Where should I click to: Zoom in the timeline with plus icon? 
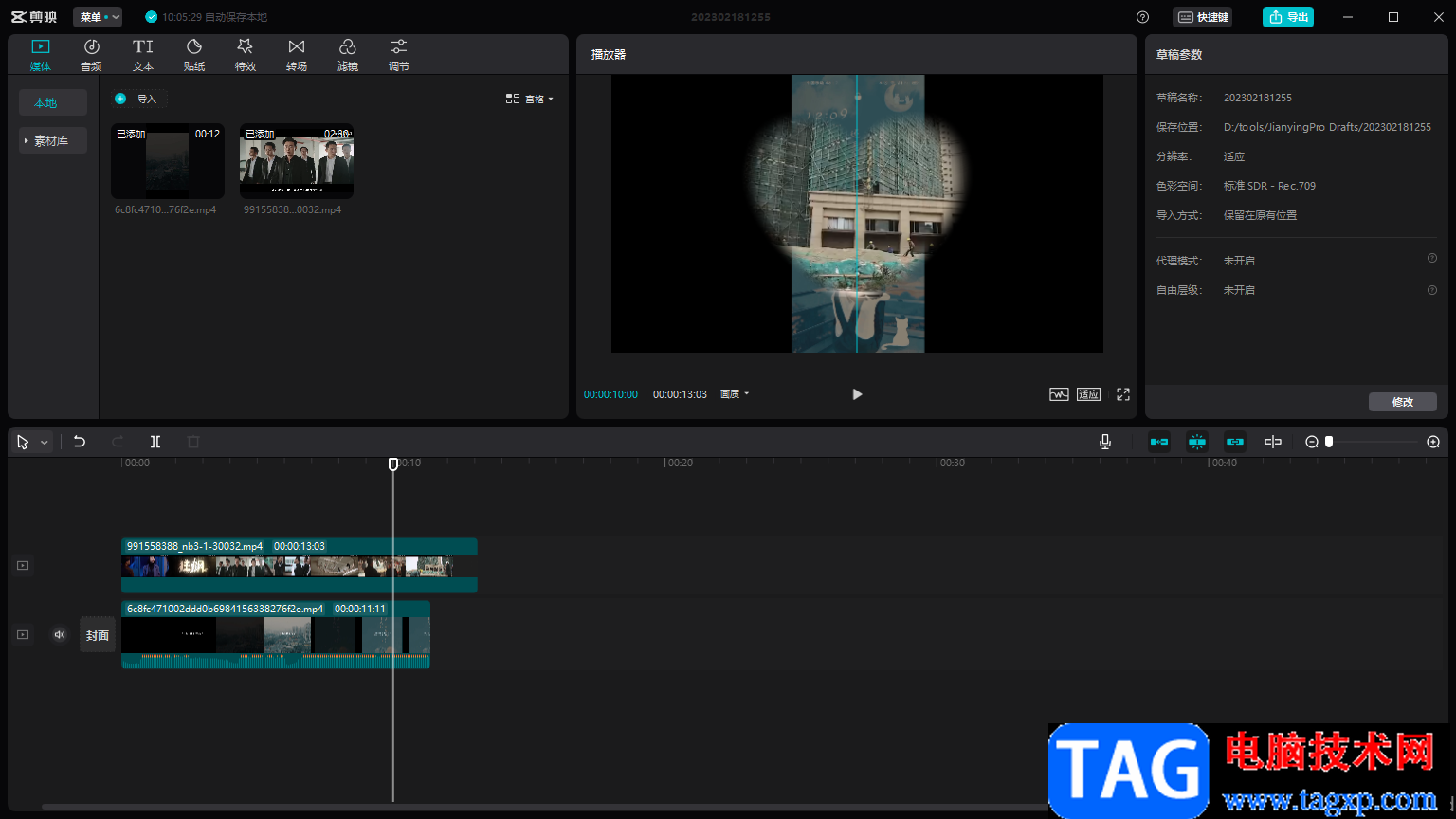pos(1433,442)
